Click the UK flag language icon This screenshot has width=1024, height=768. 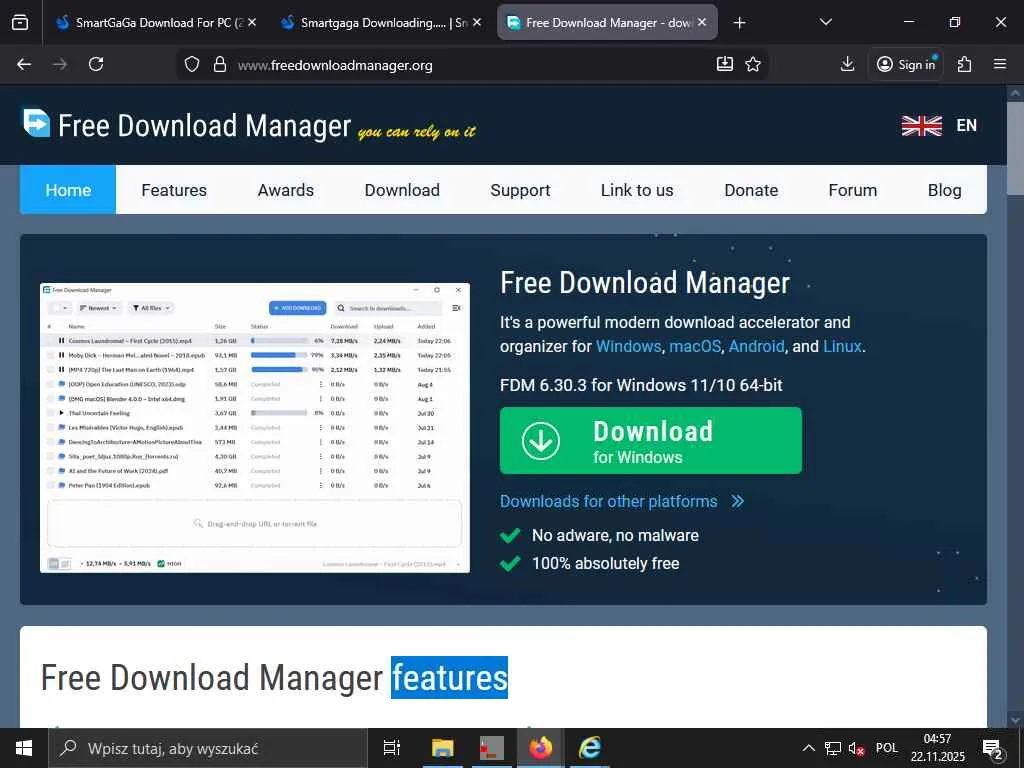921,125
